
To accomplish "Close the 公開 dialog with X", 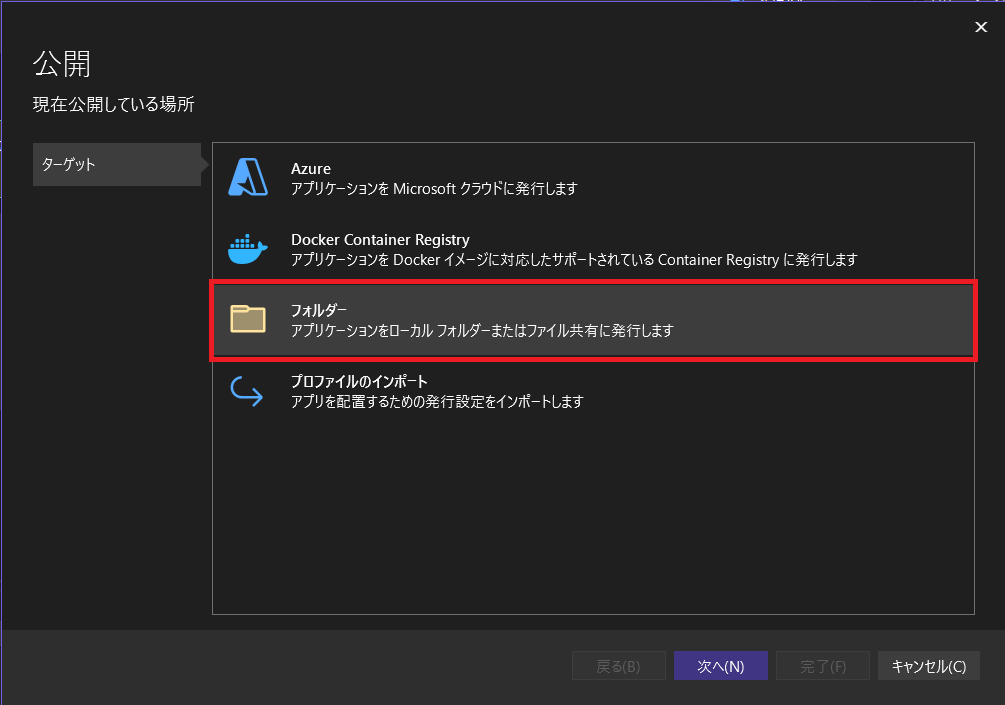I will click(981, 27).
